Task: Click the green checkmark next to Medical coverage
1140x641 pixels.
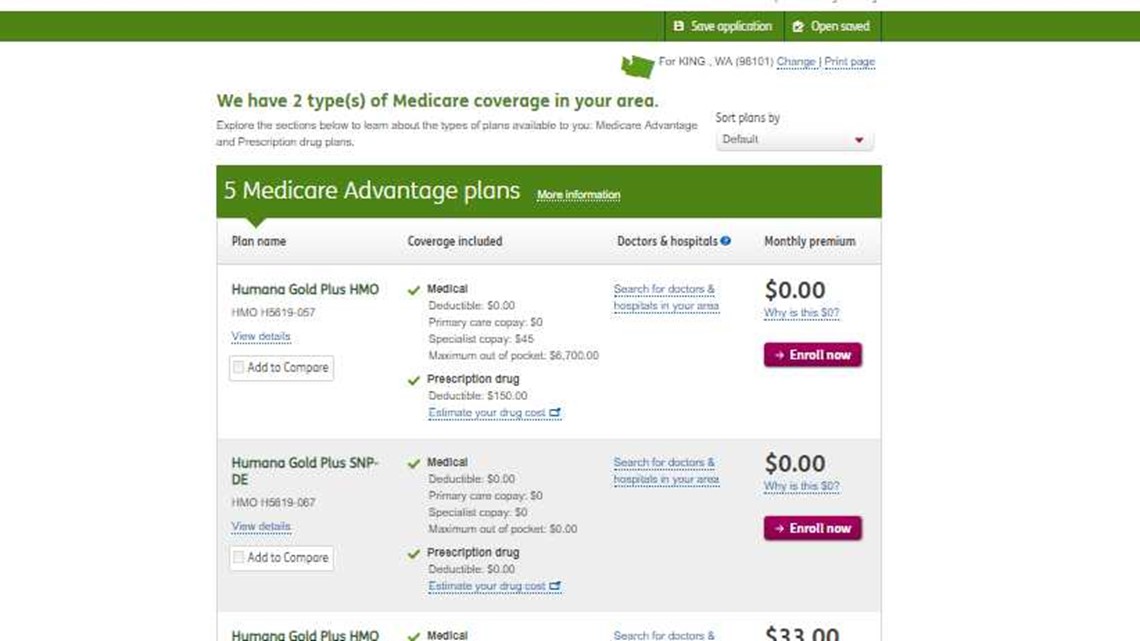Action: [x=413, y=288]
